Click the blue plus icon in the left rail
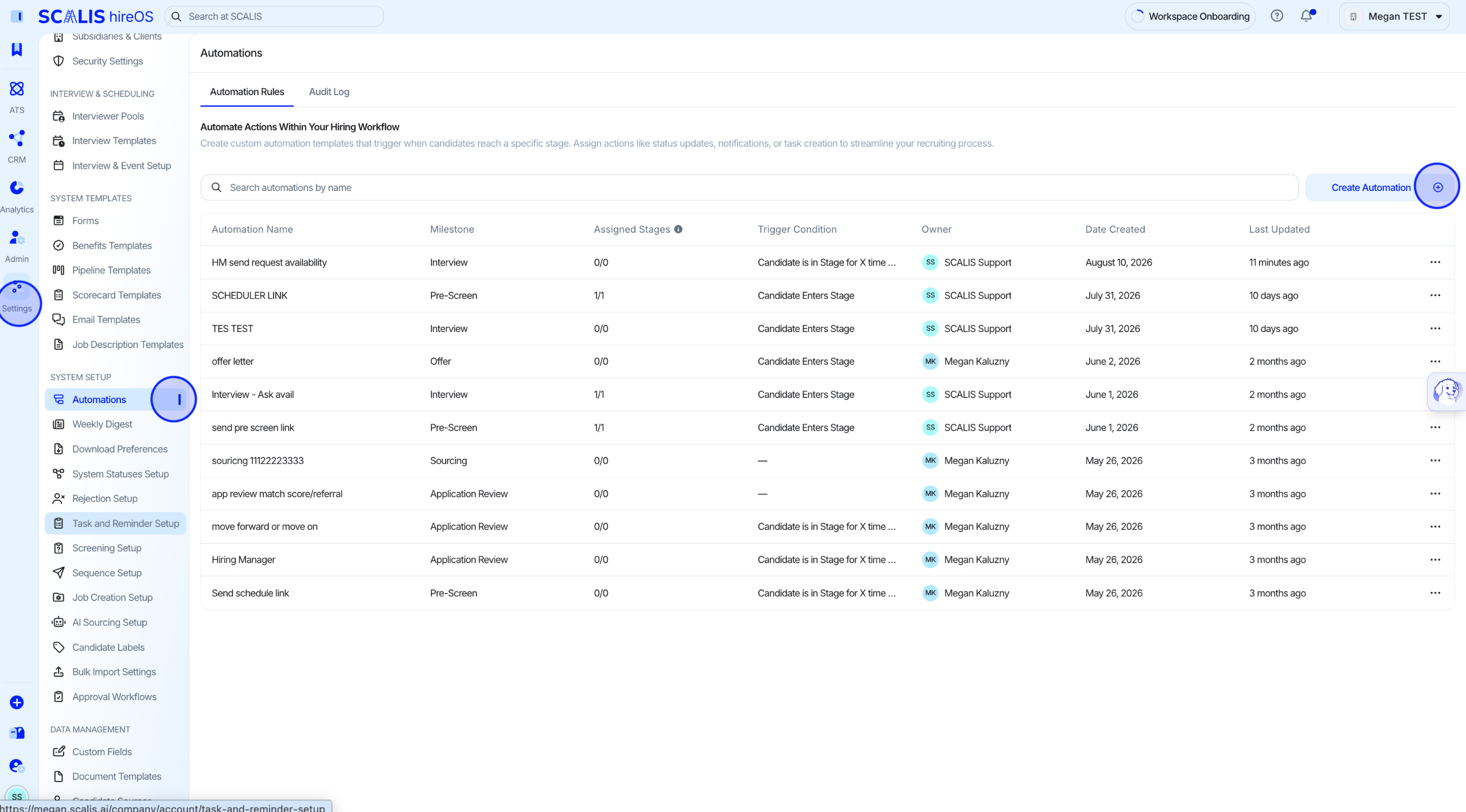 coord(17,702)
